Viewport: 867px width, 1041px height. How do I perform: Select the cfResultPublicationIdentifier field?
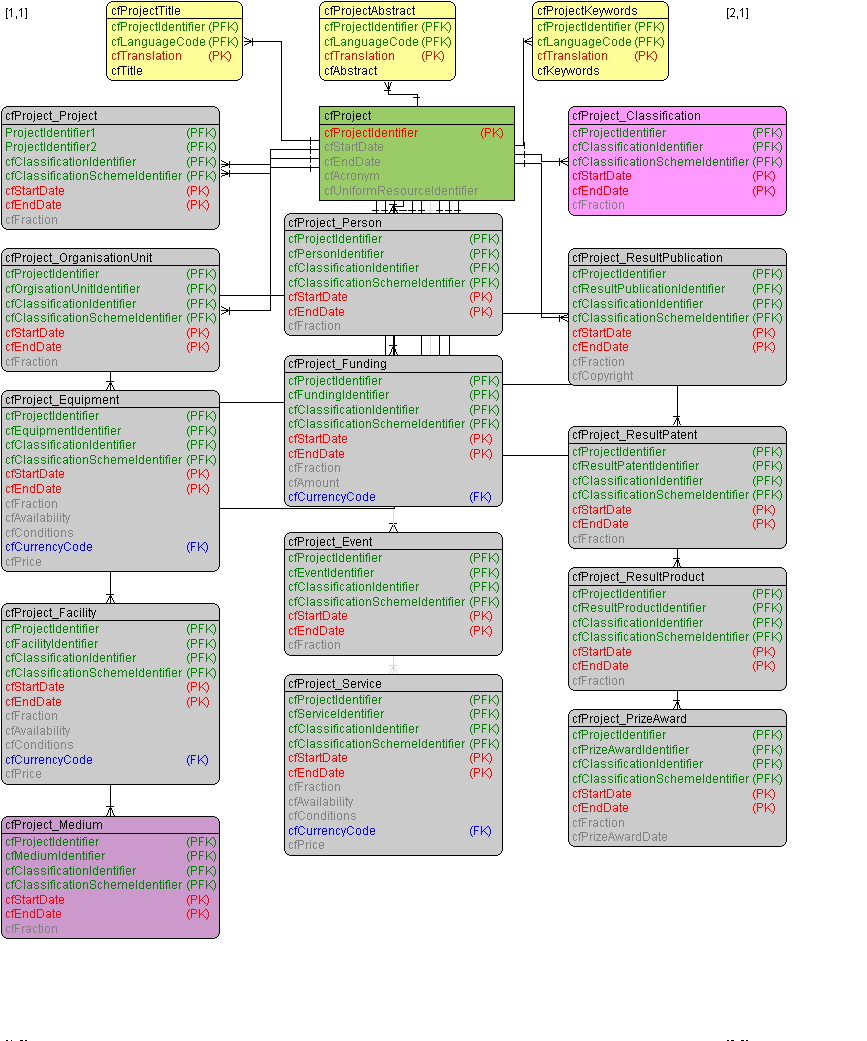point(649,289)
